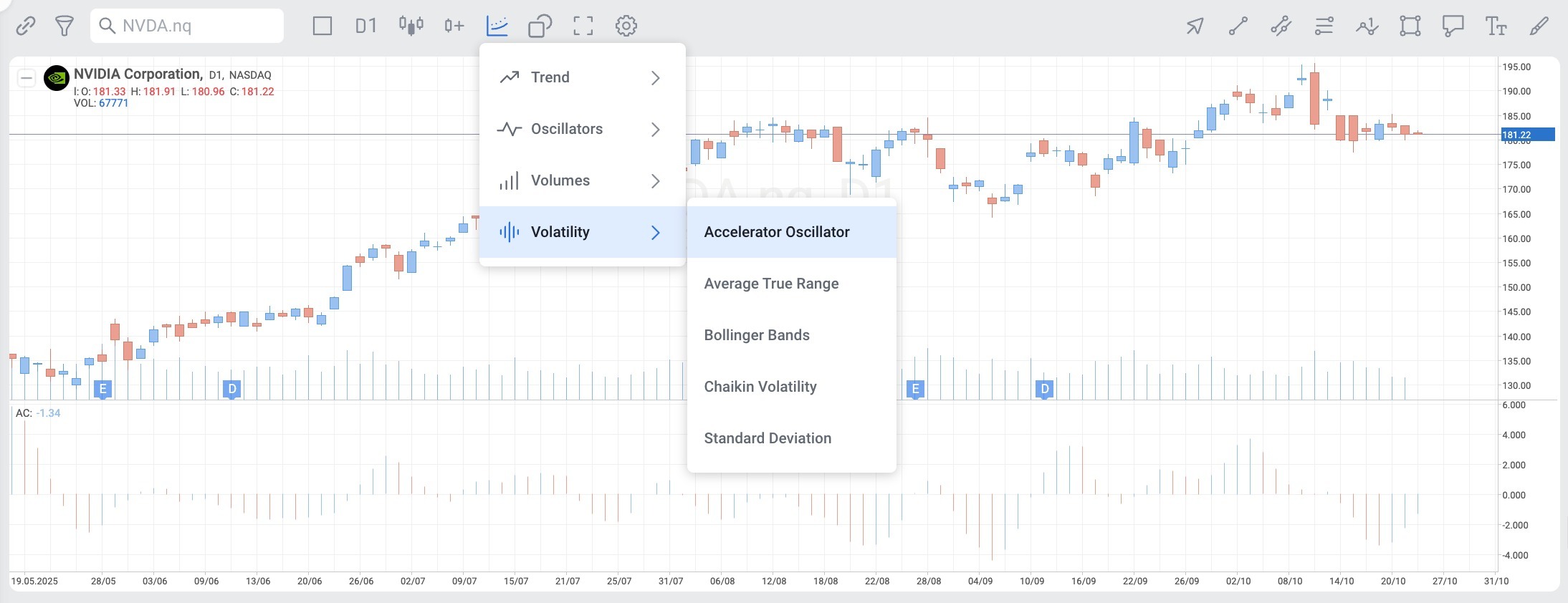Expand the Trend indicators submenu
The image size is (1568, 603).
click(582, 77)
